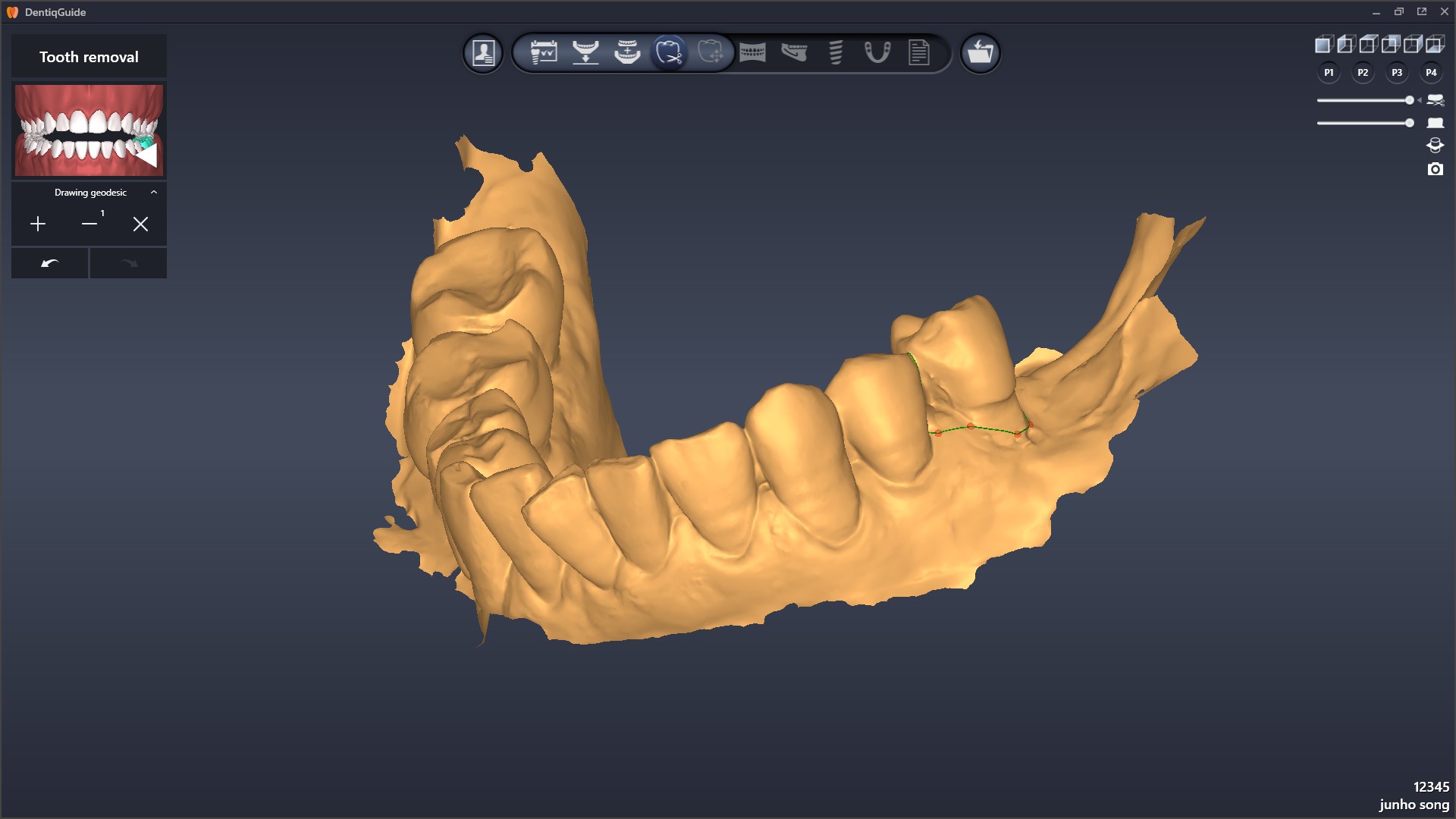Select preset view P1
1456x819 pixels.
1329,73
